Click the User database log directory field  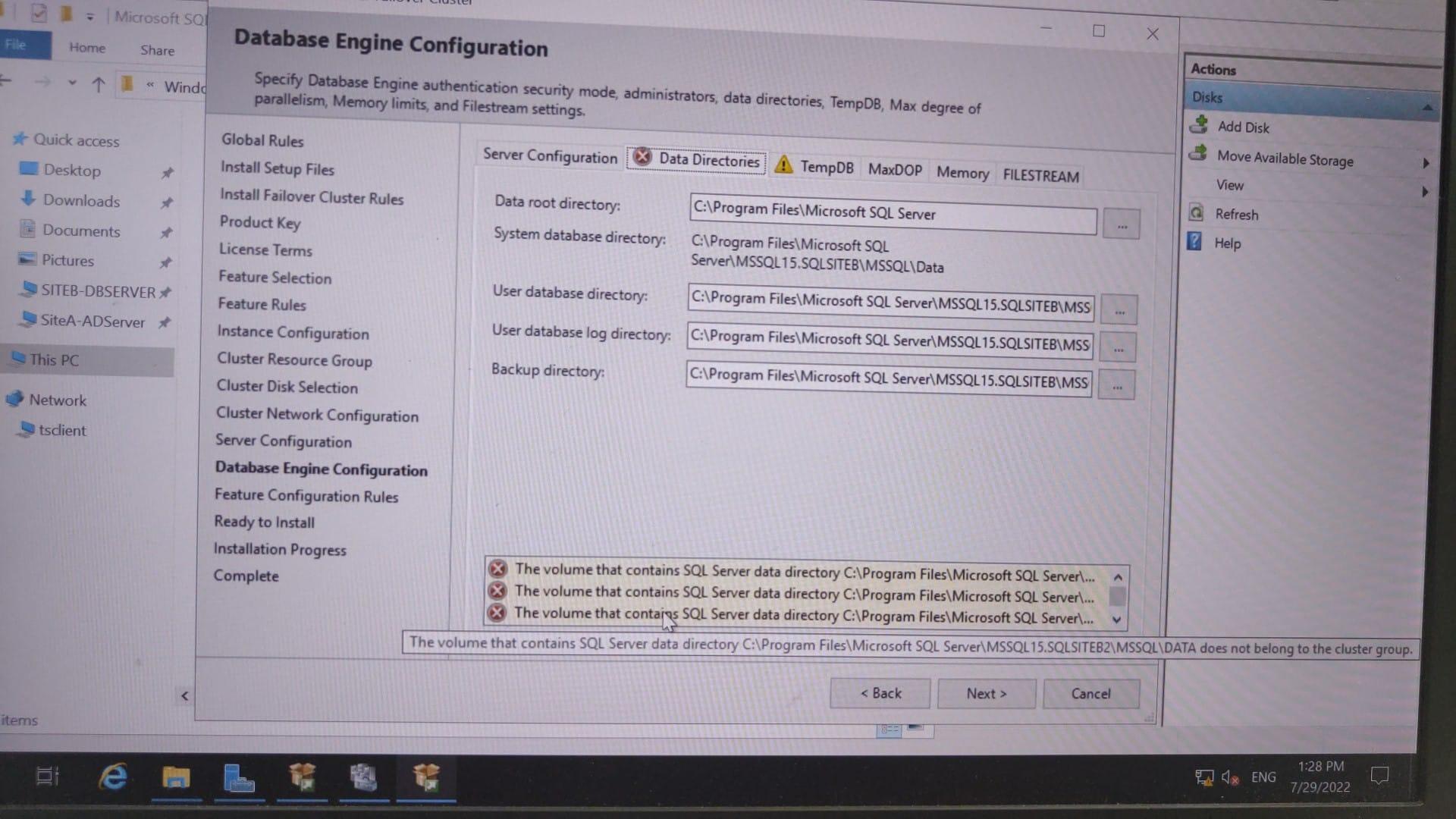[890, 340]
